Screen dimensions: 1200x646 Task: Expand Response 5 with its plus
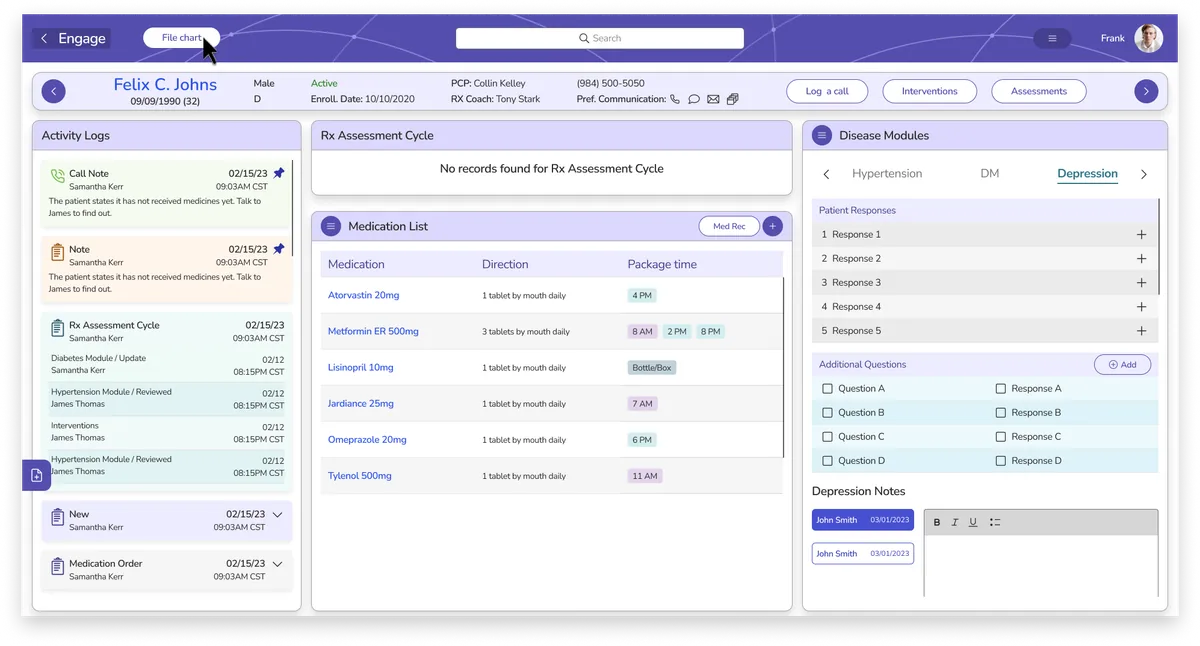1141,330
